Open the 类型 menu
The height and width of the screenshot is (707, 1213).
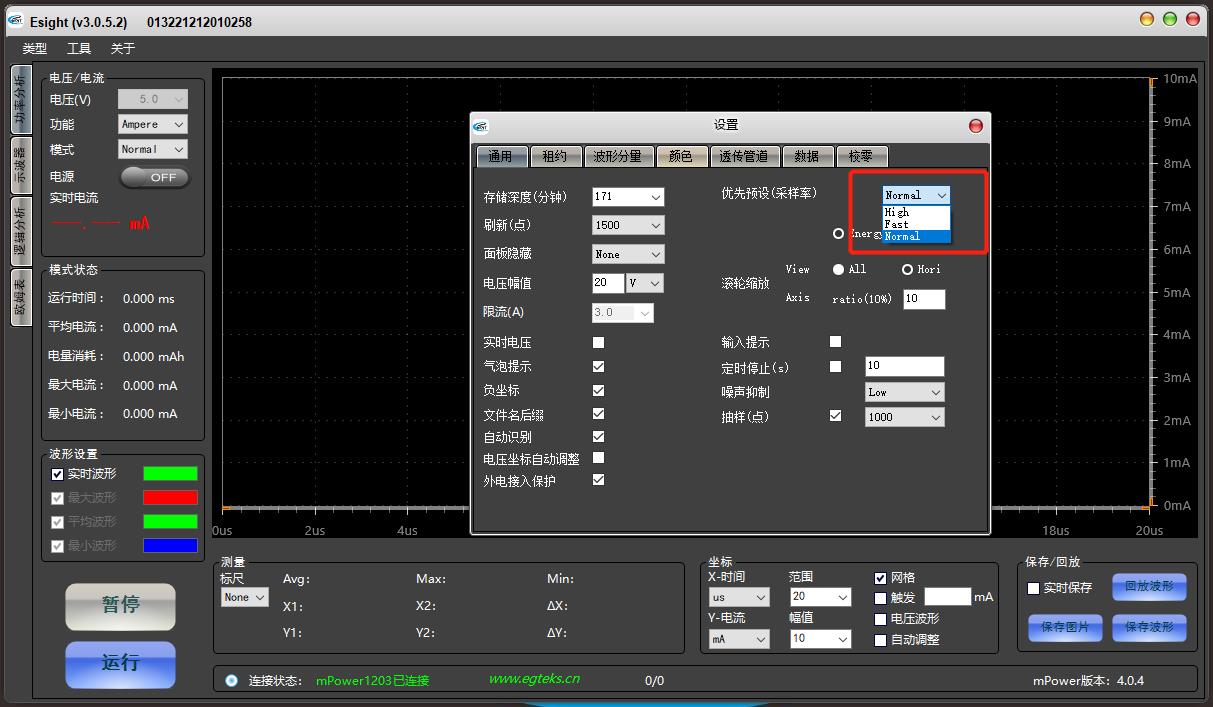(35, 48)
